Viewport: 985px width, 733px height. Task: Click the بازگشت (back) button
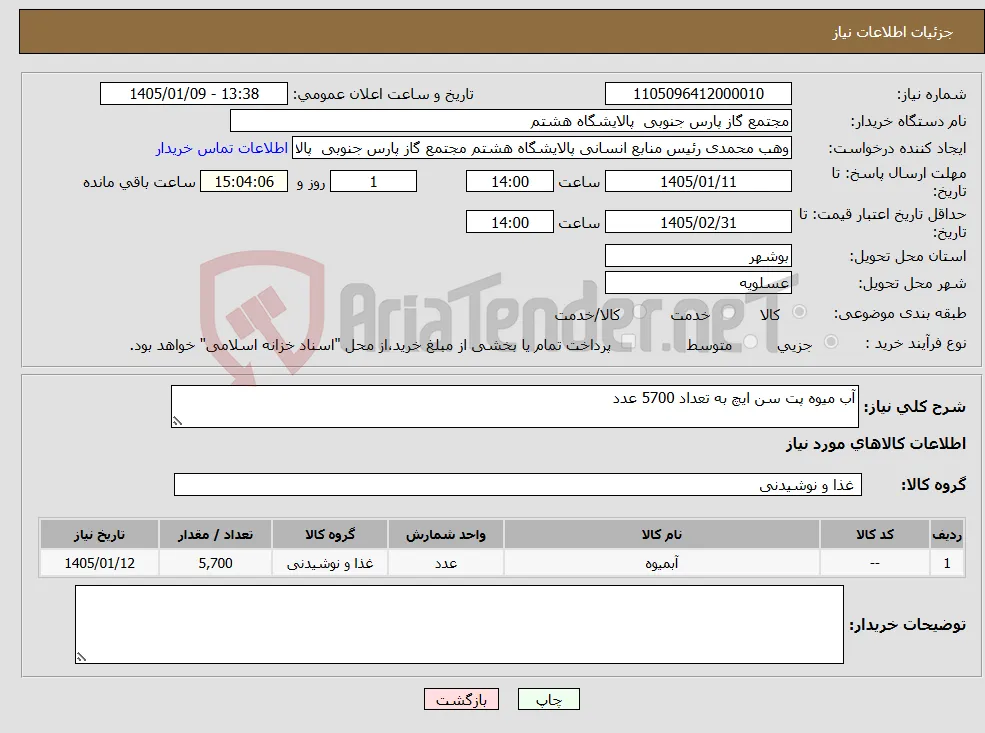pyautogui.click(x=461, y=699)
